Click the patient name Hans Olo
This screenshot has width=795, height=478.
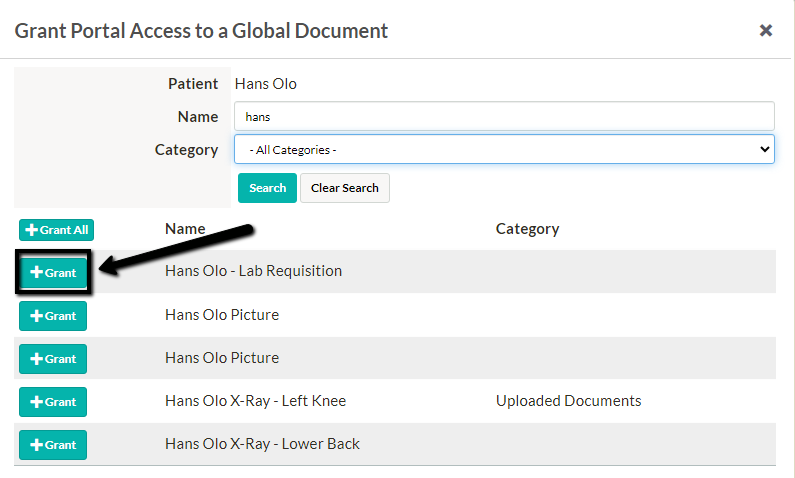(x=266, y=84)
